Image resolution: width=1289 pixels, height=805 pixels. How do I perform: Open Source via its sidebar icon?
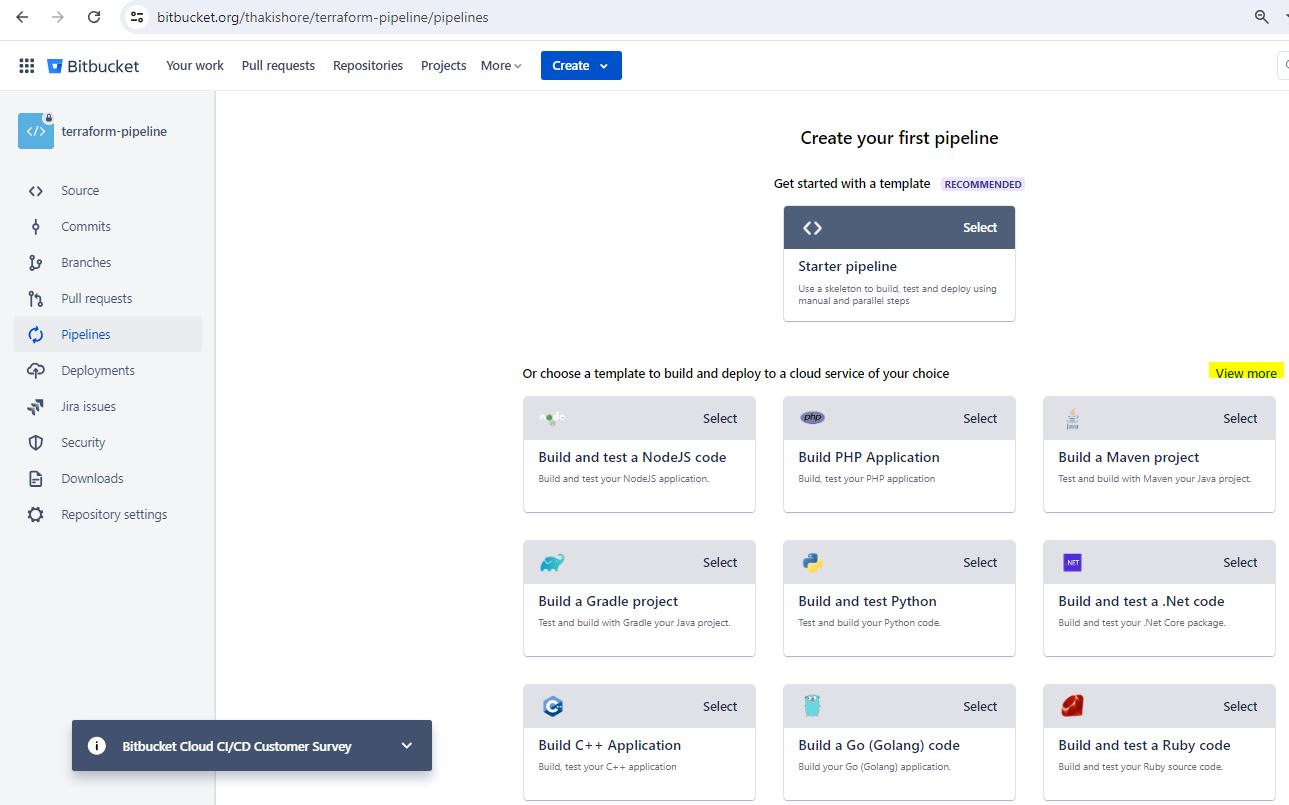click(36, 191)
